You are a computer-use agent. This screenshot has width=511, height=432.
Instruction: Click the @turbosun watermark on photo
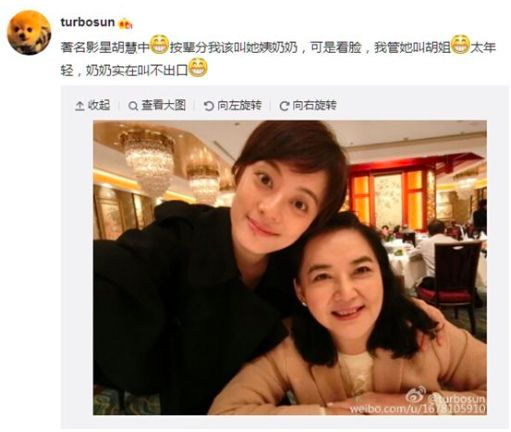click(457, 398)
